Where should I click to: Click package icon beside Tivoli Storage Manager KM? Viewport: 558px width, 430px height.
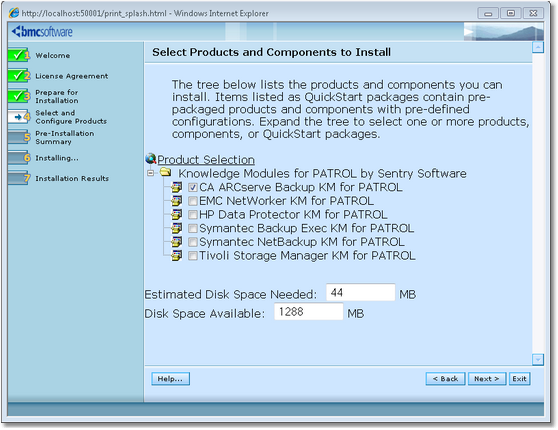point(177,255)
